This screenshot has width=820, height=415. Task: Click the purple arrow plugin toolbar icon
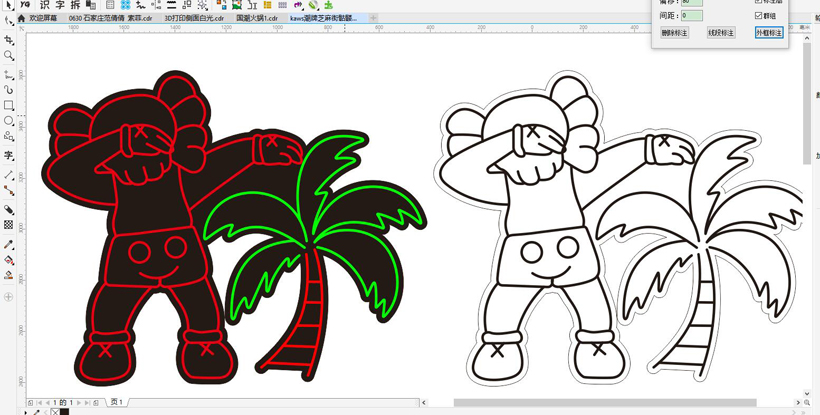[298, 5]
